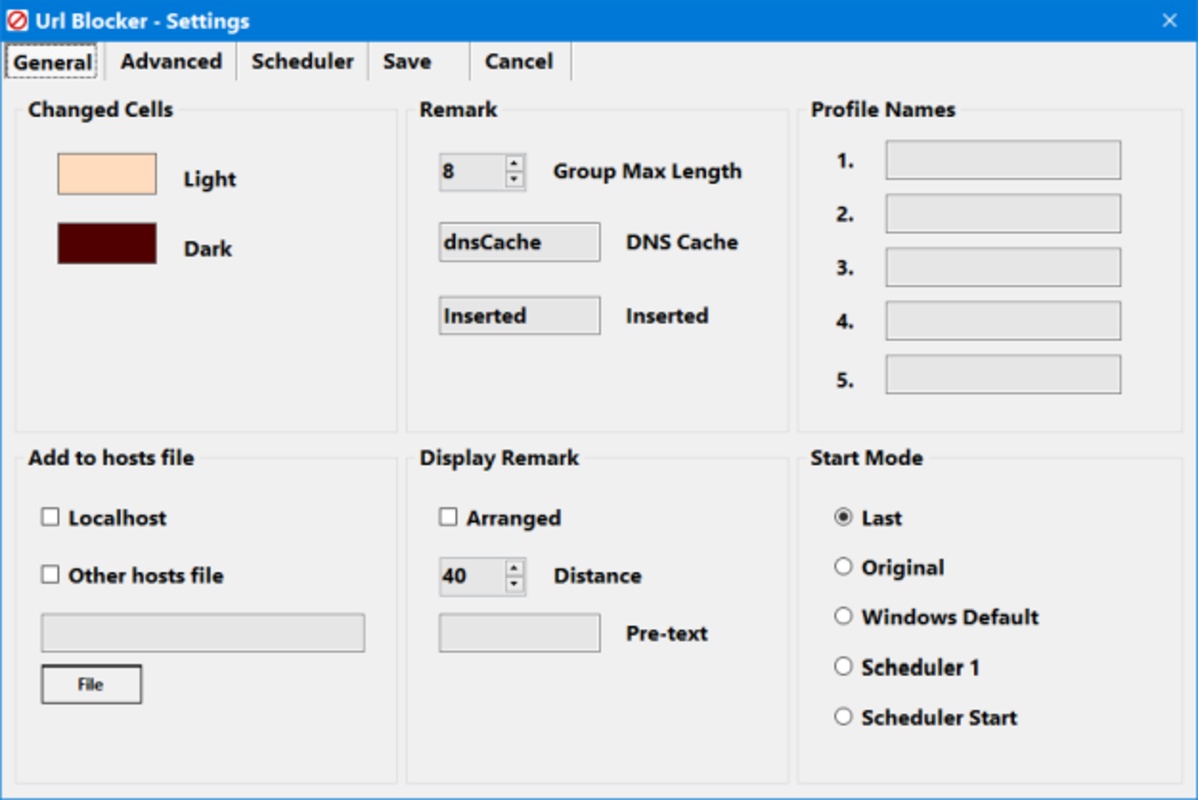Open the Scheduler tab
The image size is (1198, 800).
302,62
